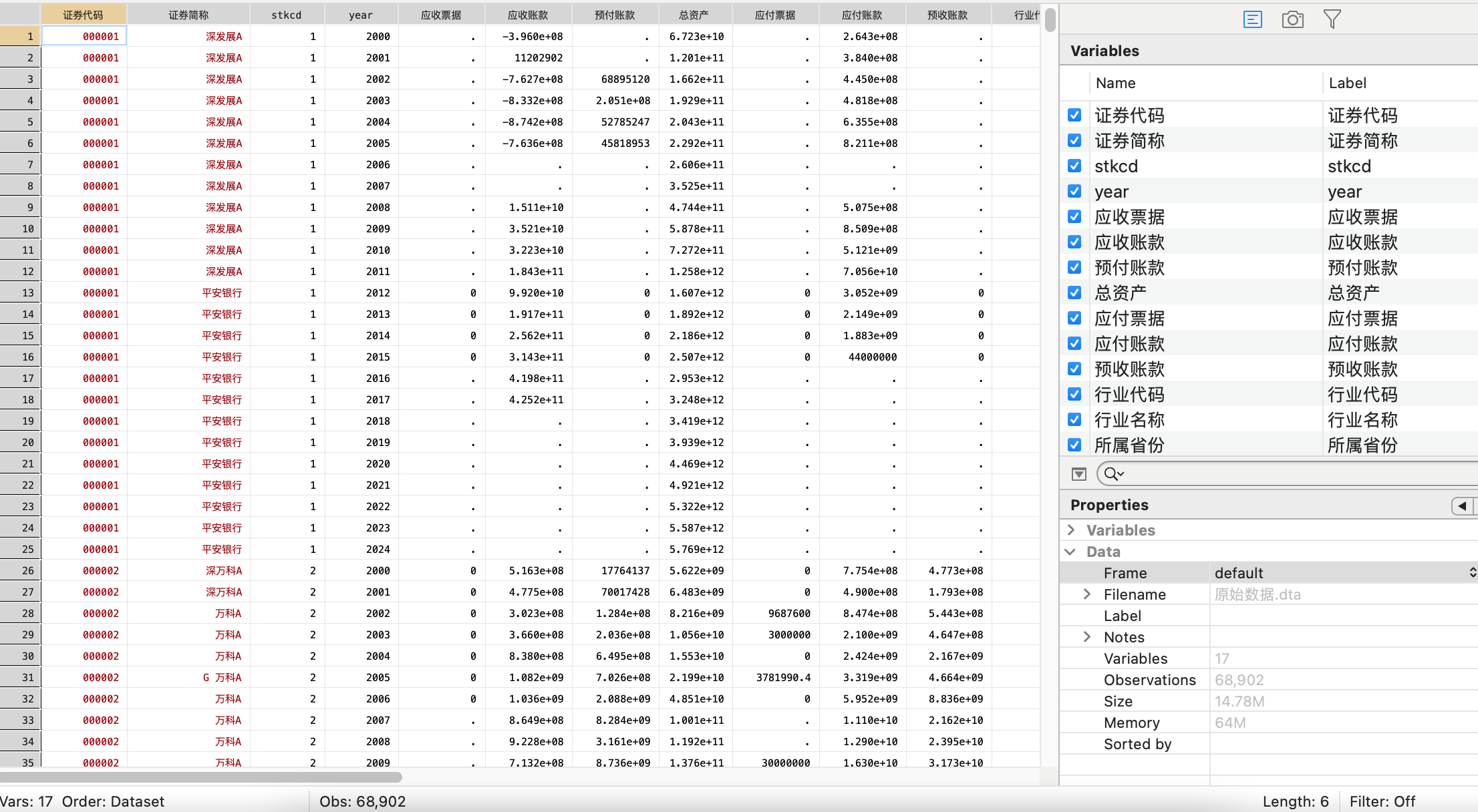Toggle the 总资产 variable checkbox
This screenshot has width=1478, height=812.
[x=1074, y=292]
